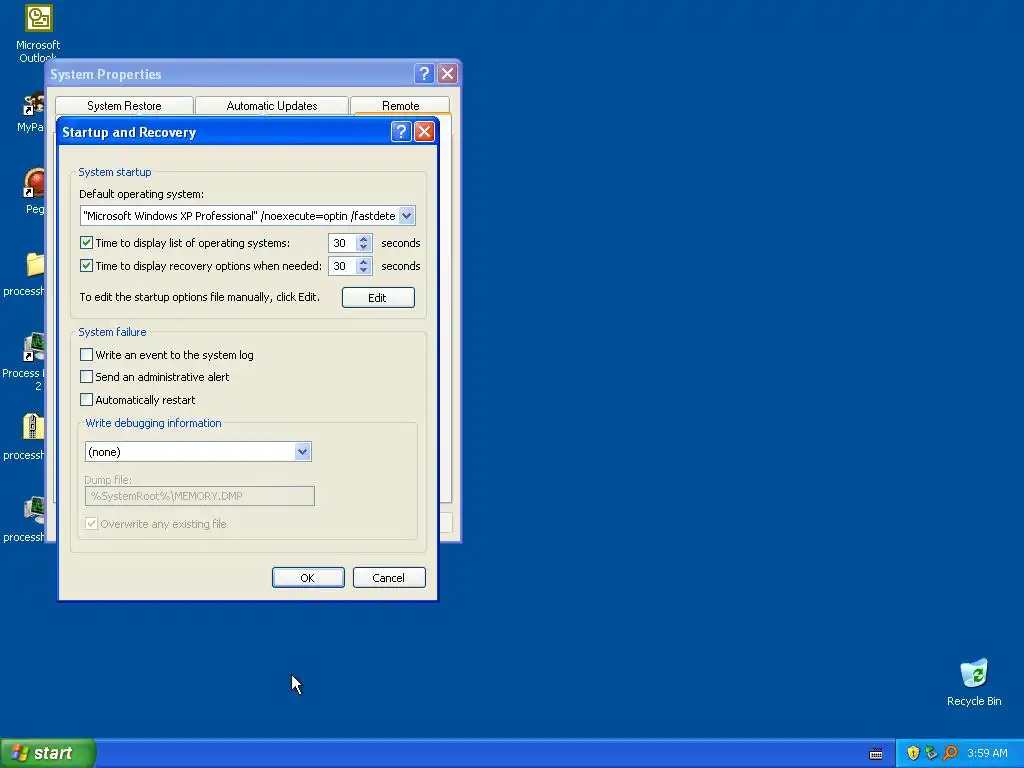Click the Cancel button
Viewport: 1024px width, 768px height.
click(389, 578)
